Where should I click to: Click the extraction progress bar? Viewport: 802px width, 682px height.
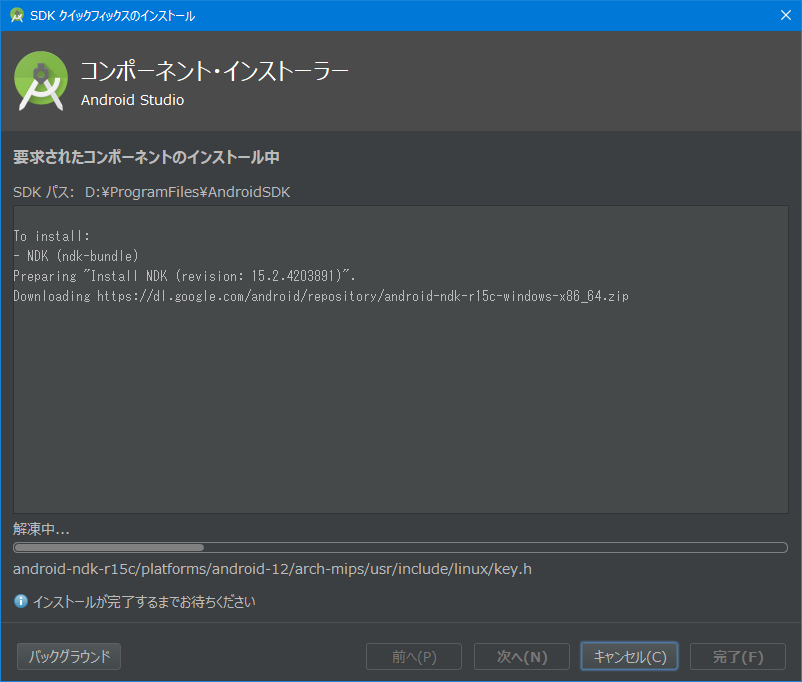coord(400,547)
